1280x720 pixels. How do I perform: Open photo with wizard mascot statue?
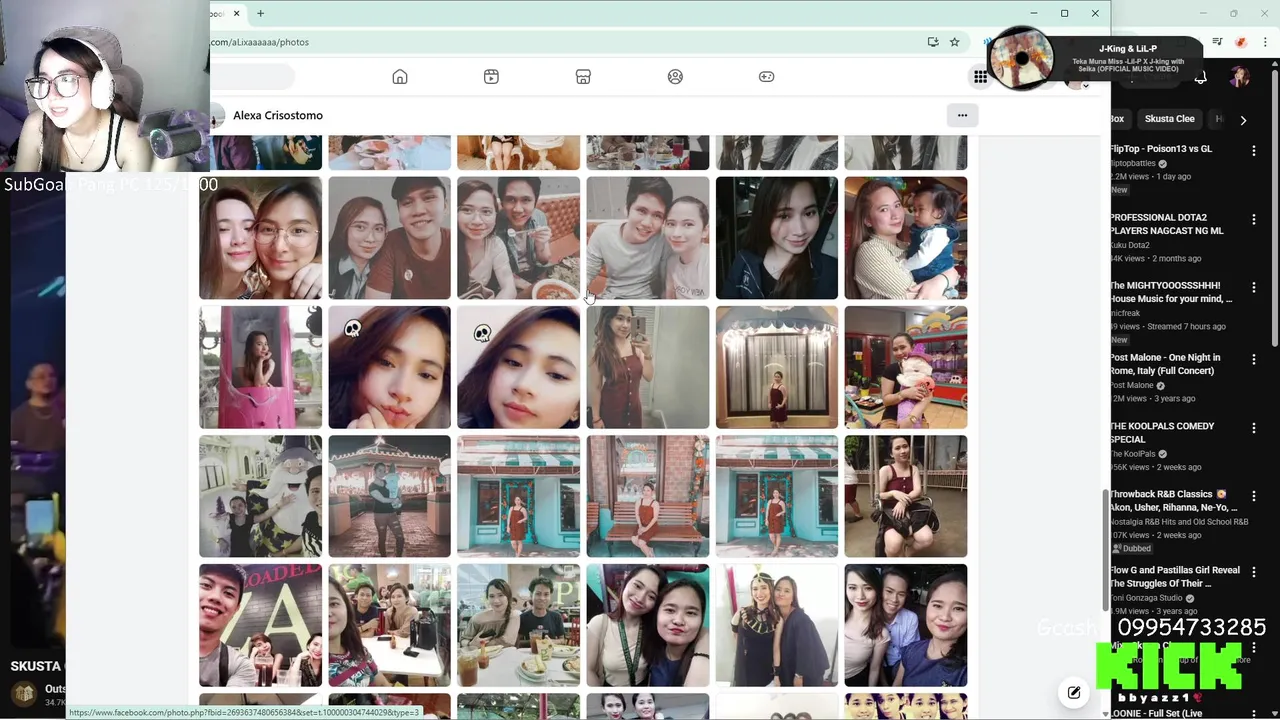pos(260,496)
